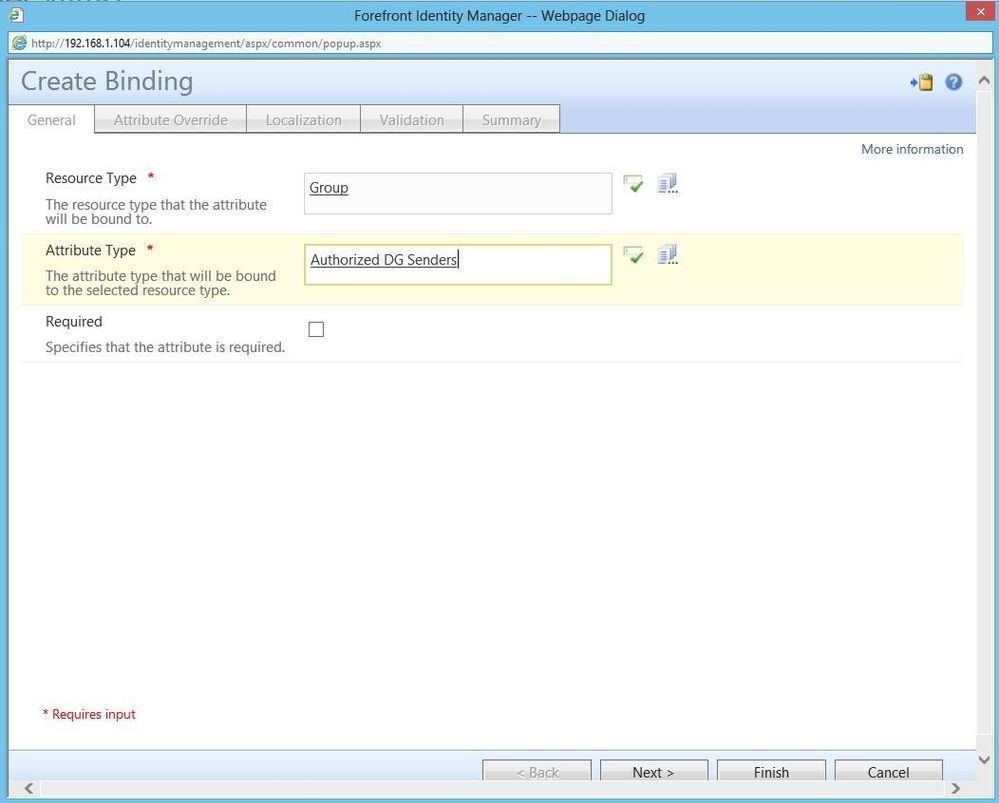Click the horizontal scrollbar left arrow
Image resolution: width=999 pixels, height=803 pixels.
coord(29,788)
